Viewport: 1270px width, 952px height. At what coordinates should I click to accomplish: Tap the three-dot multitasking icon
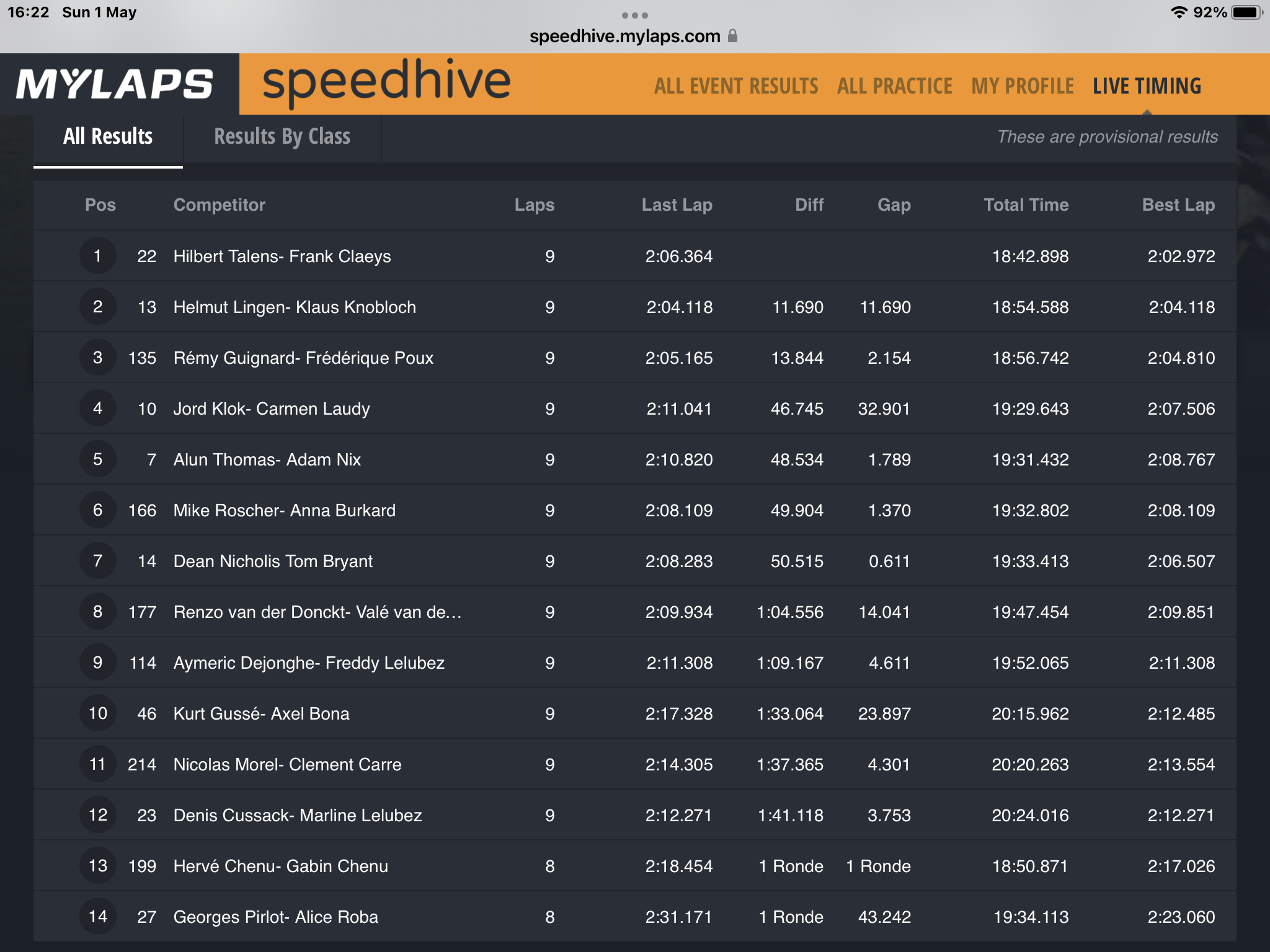[x=635, y=15]
